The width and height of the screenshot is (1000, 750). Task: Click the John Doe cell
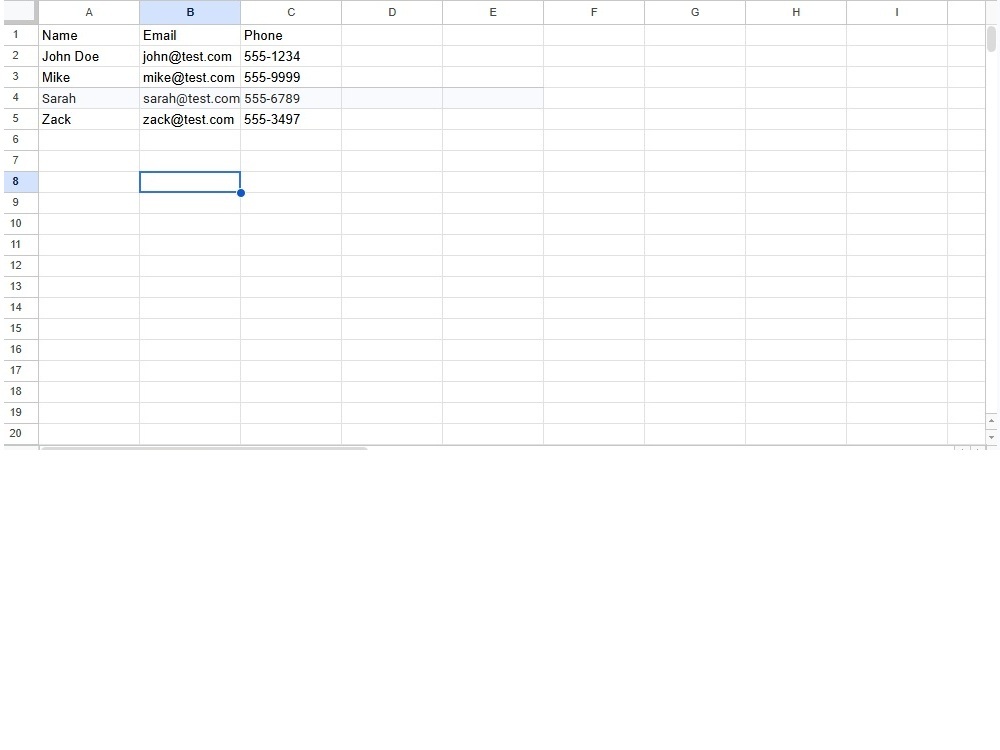click(x=89, y=56)
